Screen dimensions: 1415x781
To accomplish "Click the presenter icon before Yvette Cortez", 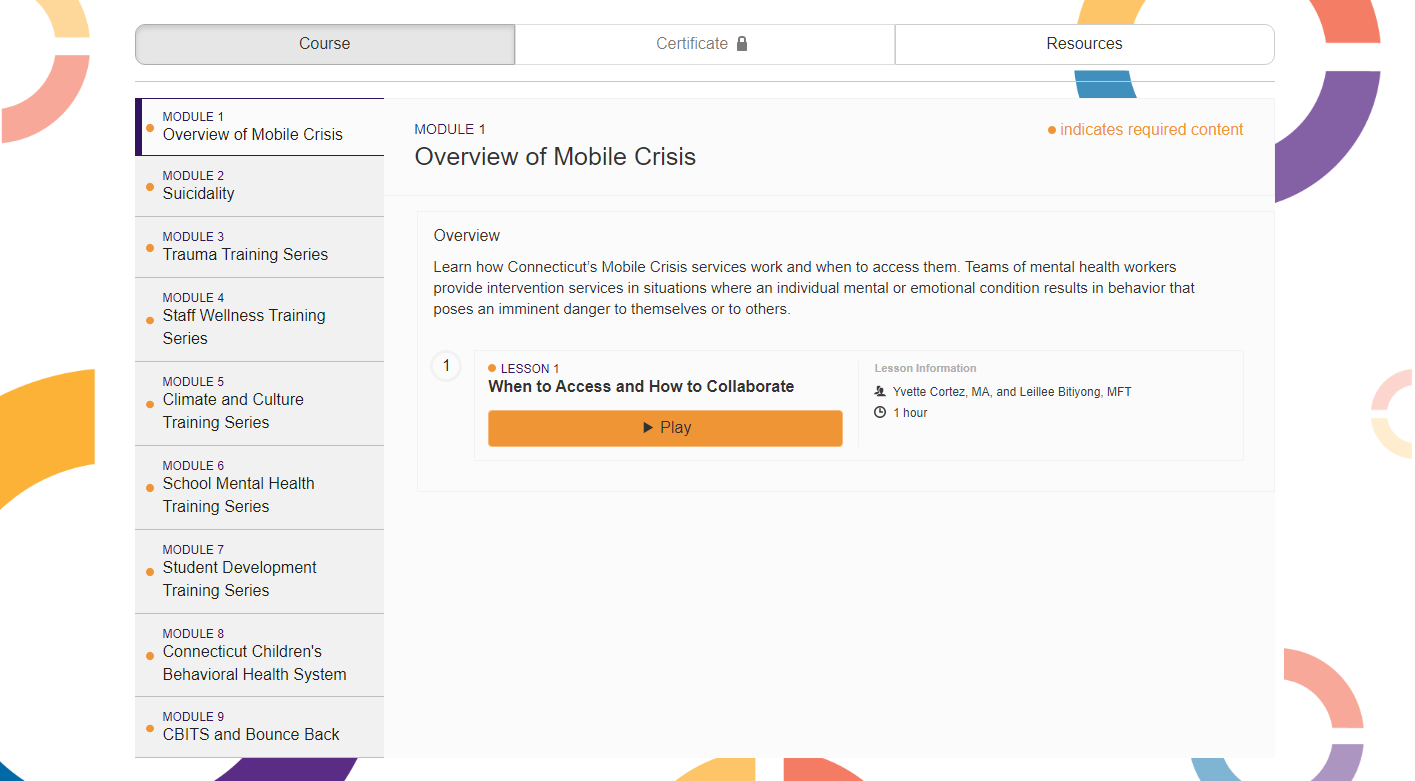I will (880, 392).
